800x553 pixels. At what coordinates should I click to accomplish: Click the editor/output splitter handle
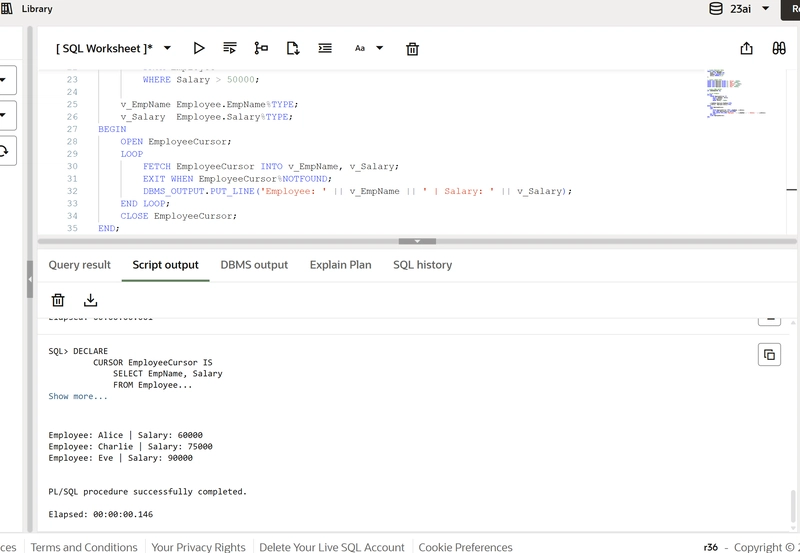pyautogui.click(x=417, y=241)
